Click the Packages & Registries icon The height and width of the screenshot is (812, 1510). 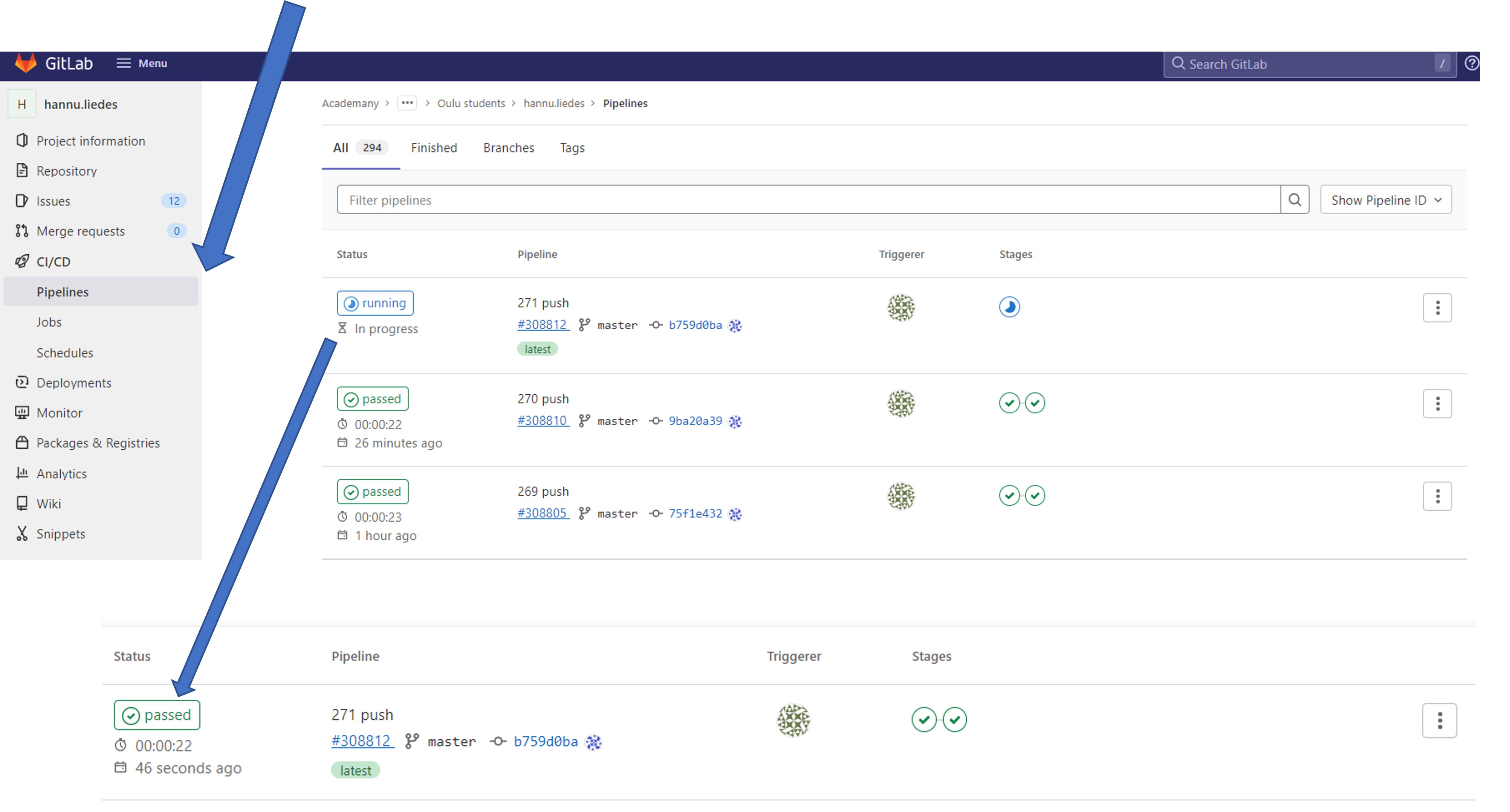click(22, 442)
